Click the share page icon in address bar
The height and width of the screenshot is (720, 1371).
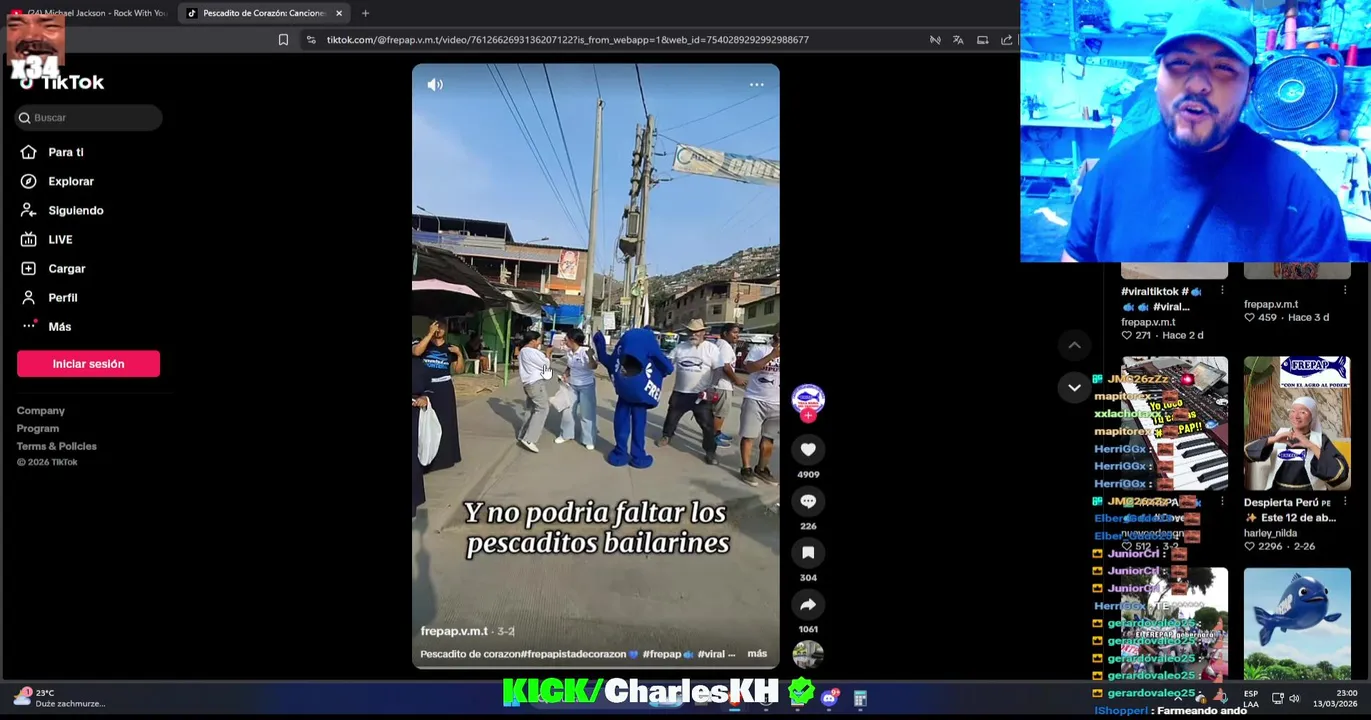coord(1006,40)
